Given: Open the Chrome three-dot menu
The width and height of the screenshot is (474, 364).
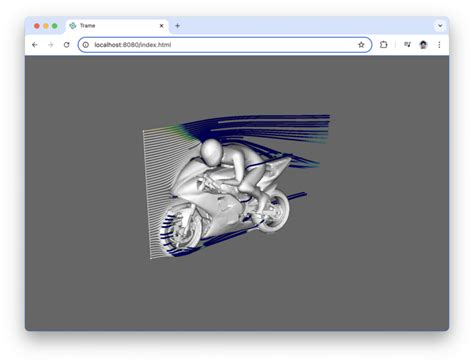Looking at the screenshot, I should [439, 45].
